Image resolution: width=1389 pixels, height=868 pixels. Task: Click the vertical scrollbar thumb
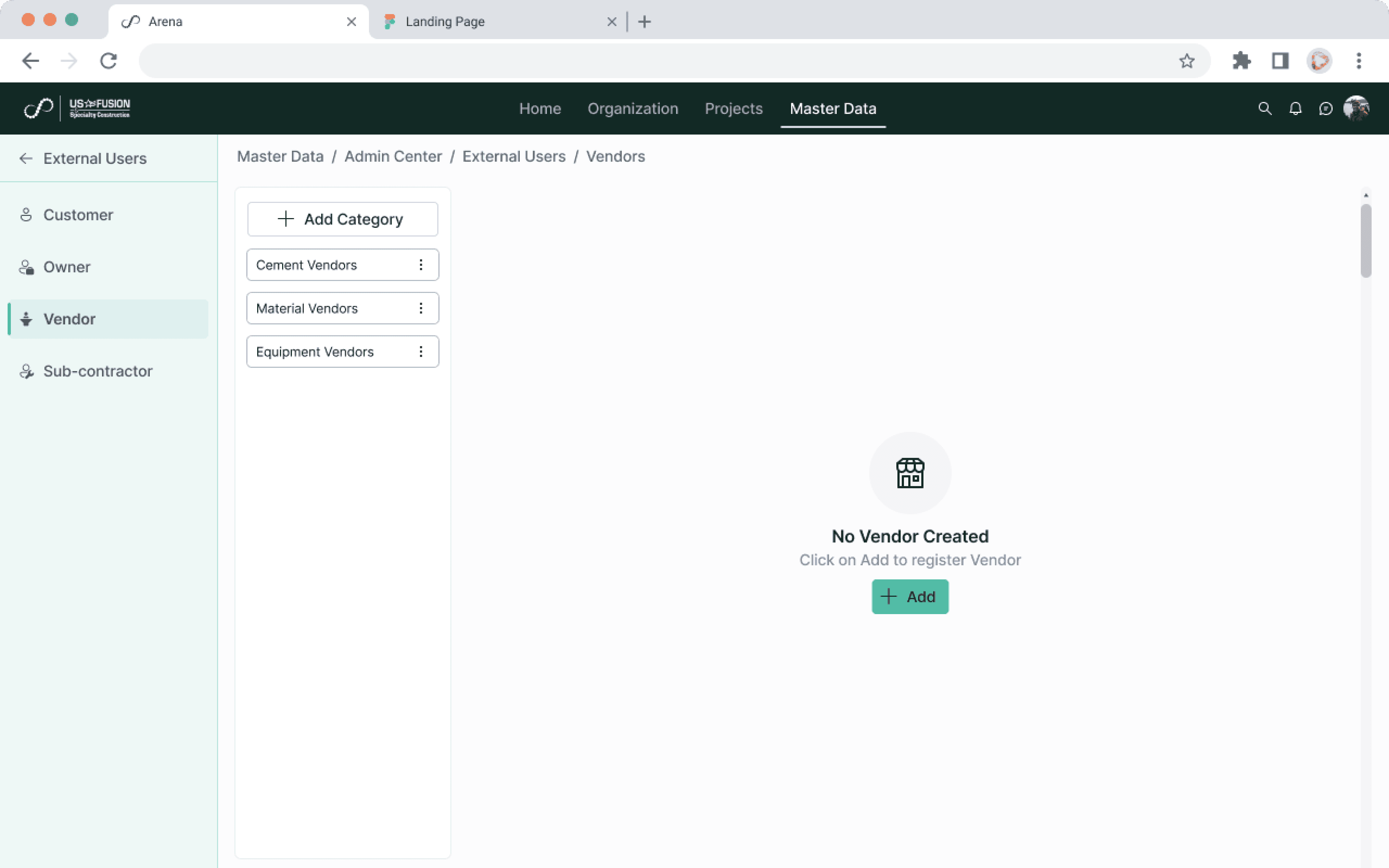(1365, 241)
